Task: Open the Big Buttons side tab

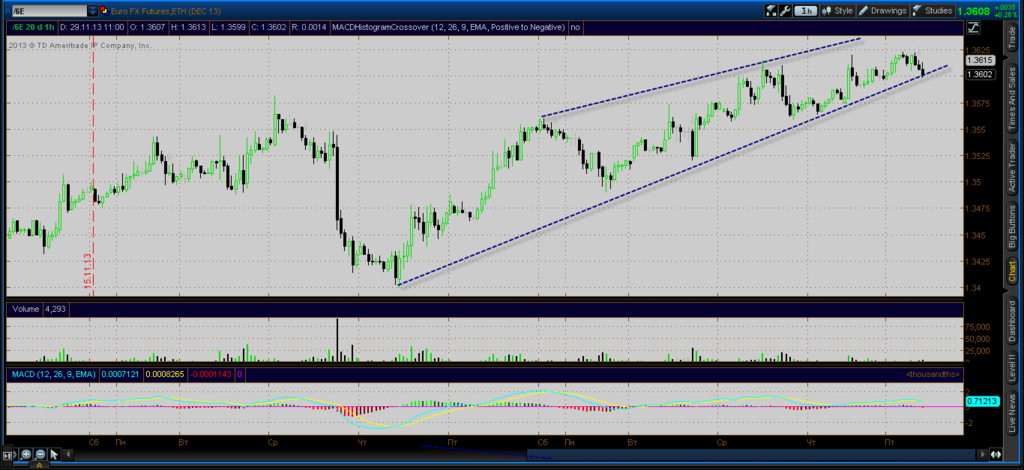Action: (1012, 226)
